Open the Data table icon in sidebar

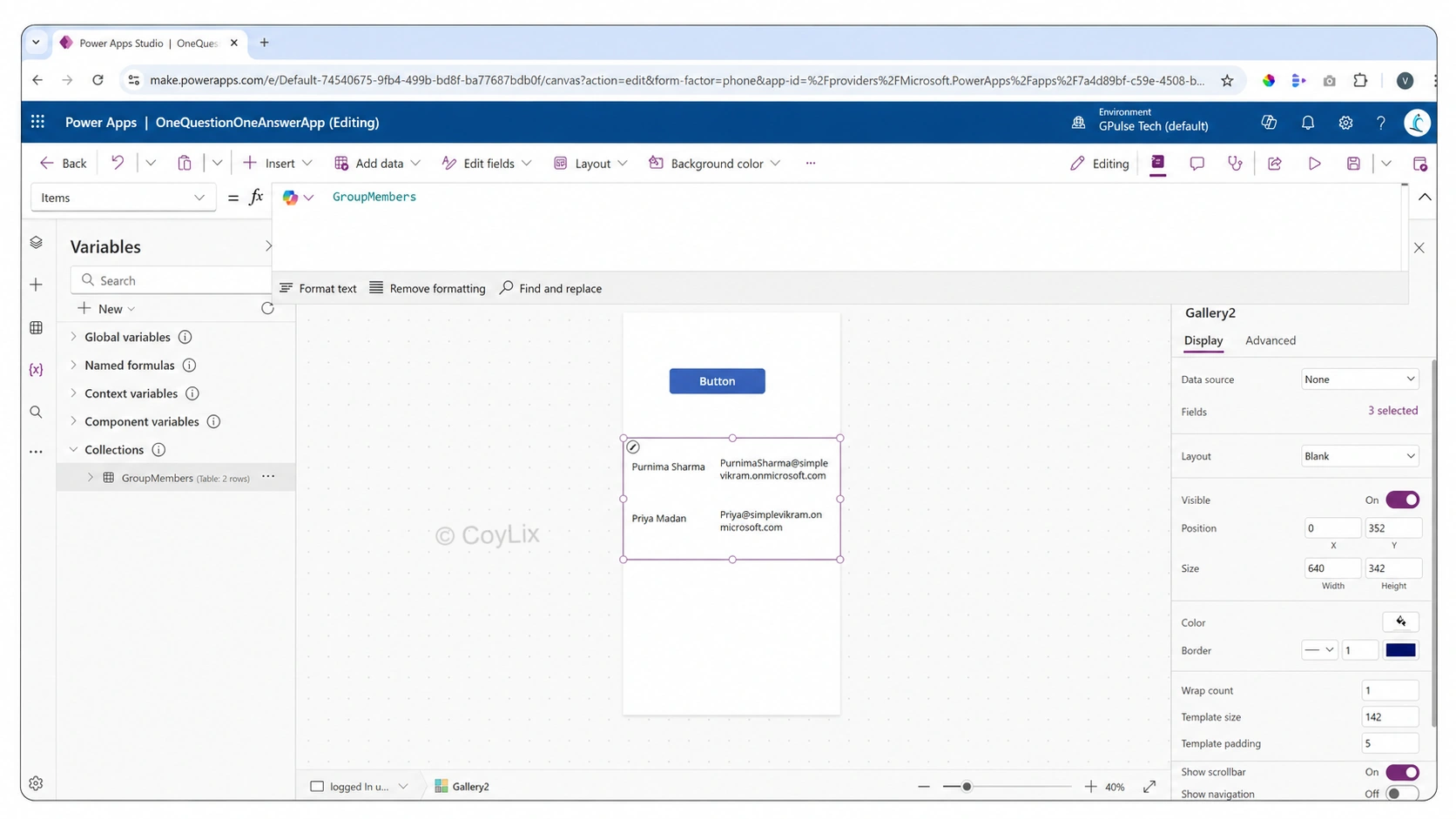[36, 327]
